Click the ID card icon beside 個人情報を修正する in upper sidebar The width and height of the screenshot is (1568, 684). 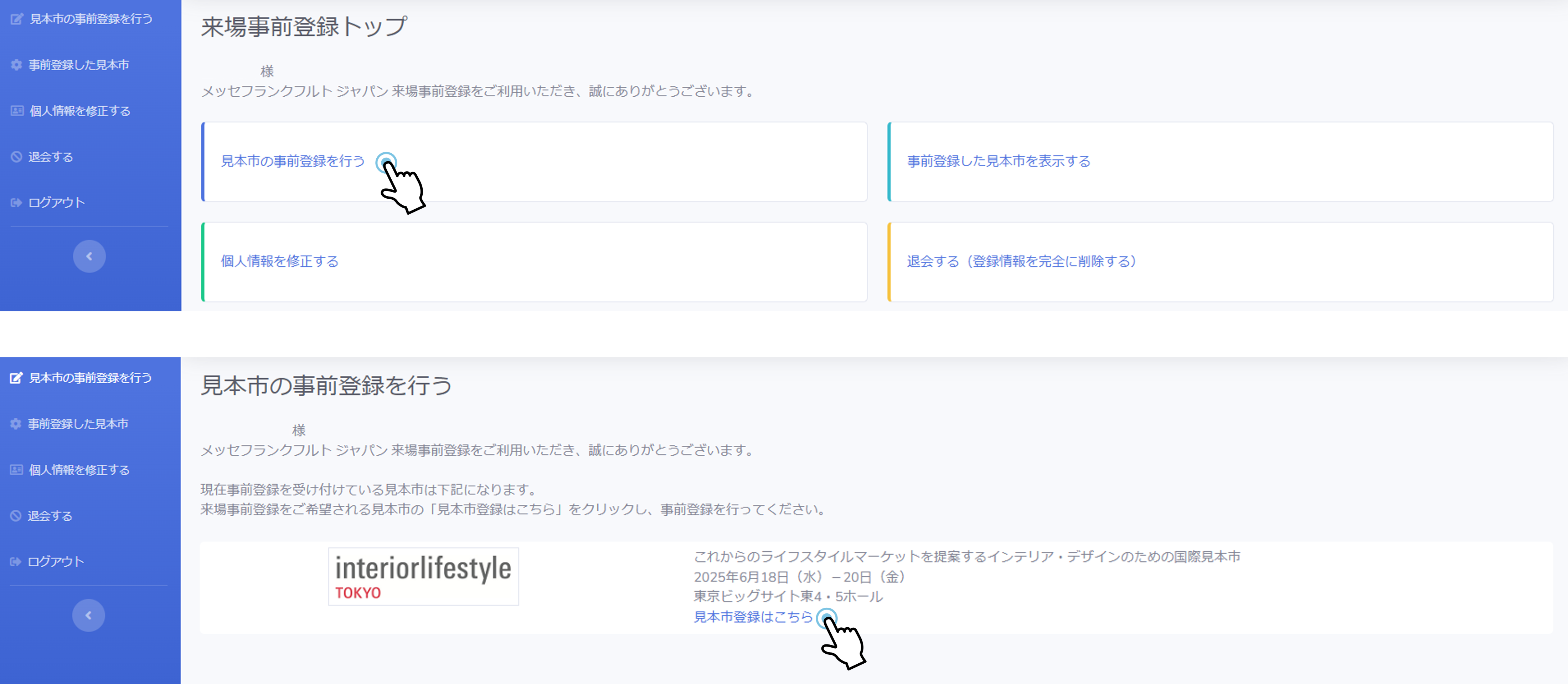tap(17, 111)
